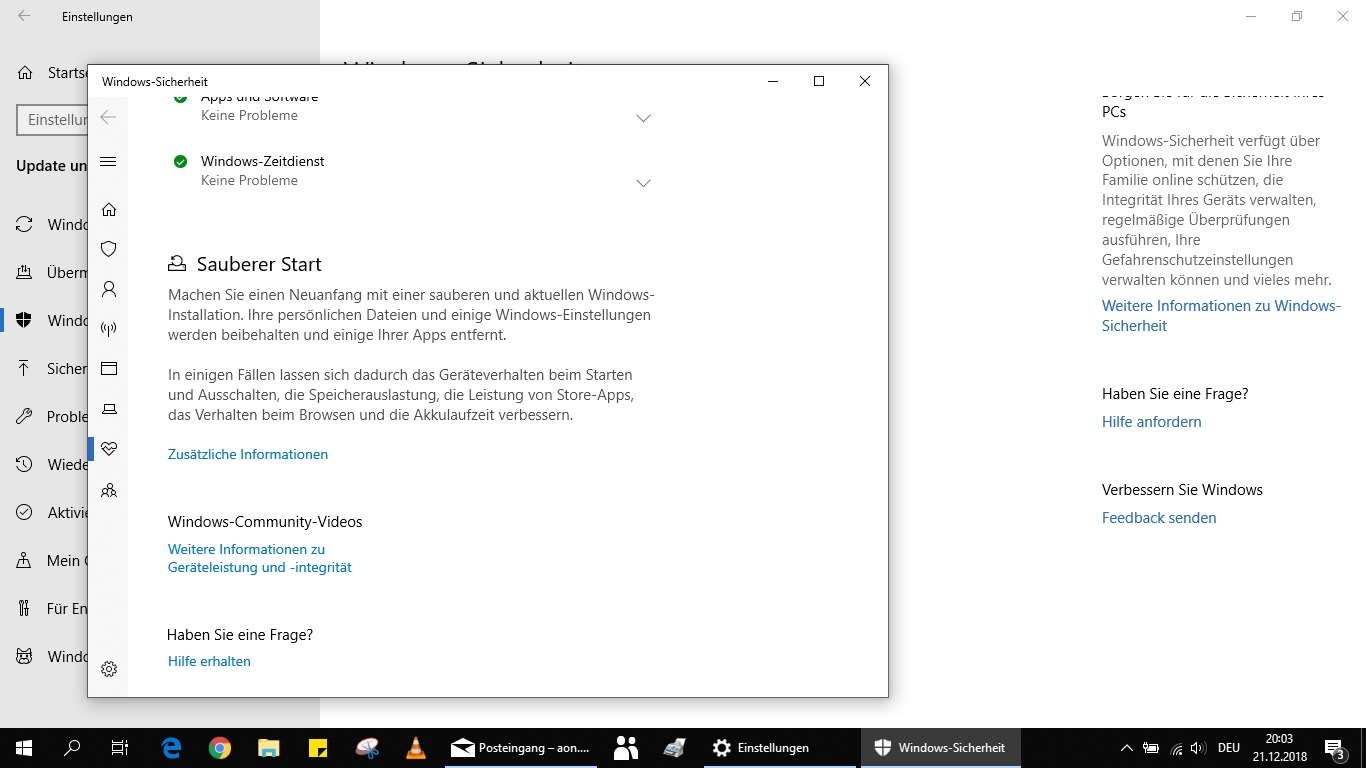This screenshot has width=1366, height=768.
Task: Open the hamburger menu in Windows-Sicherheit
Action: [109, 162]
